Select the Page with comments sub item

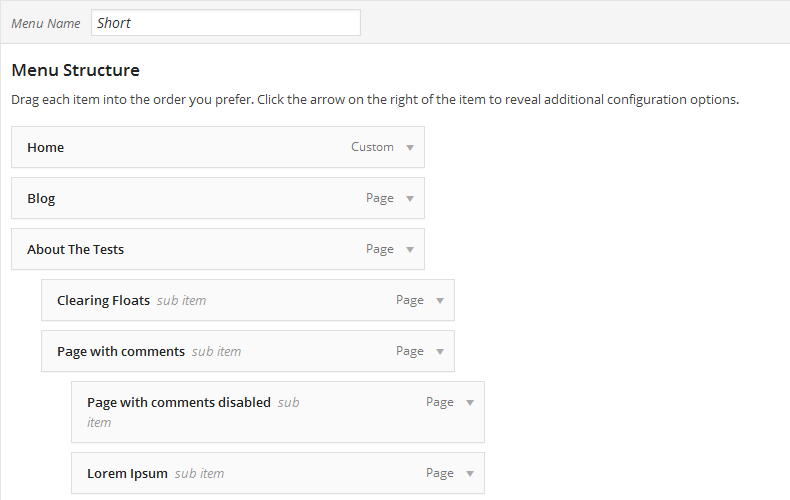[x=248, y=351]
